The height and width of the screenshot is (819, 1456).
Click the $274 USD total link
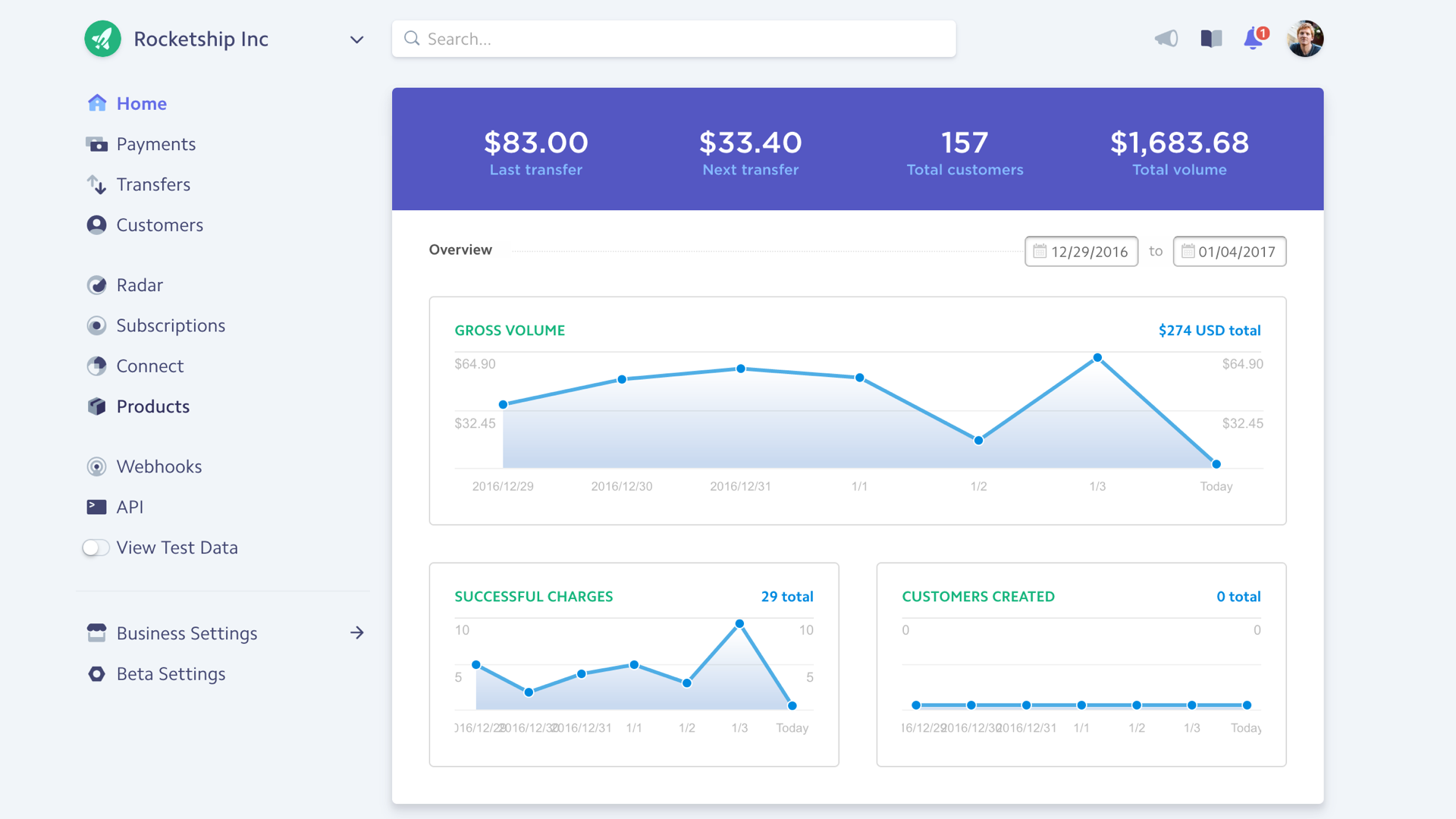tap(1209, 331)
